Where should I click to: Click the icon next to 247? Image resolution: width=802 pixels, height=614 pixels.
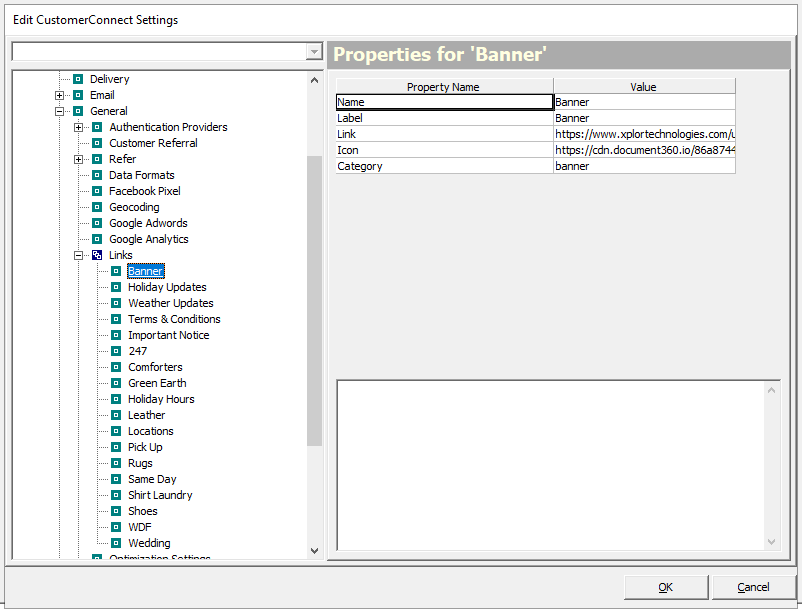(116, 351)
